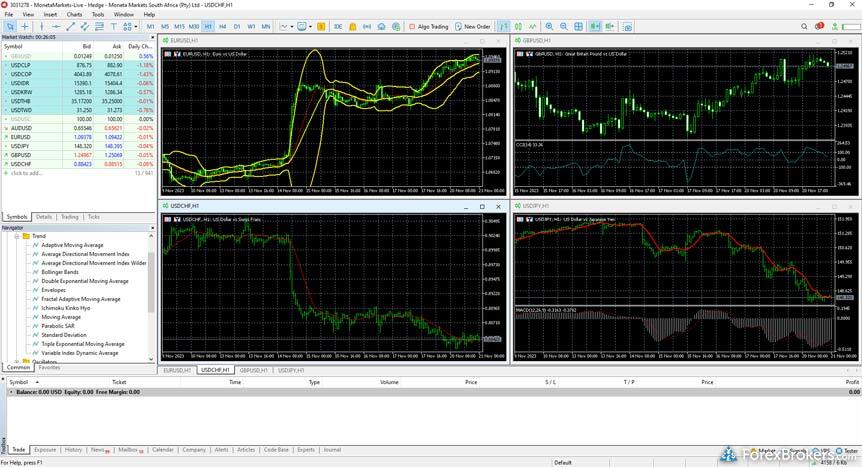Select the GBPUSD,H1 chart tab
Viewport: 862px width, 467px height.
[253, 370]
